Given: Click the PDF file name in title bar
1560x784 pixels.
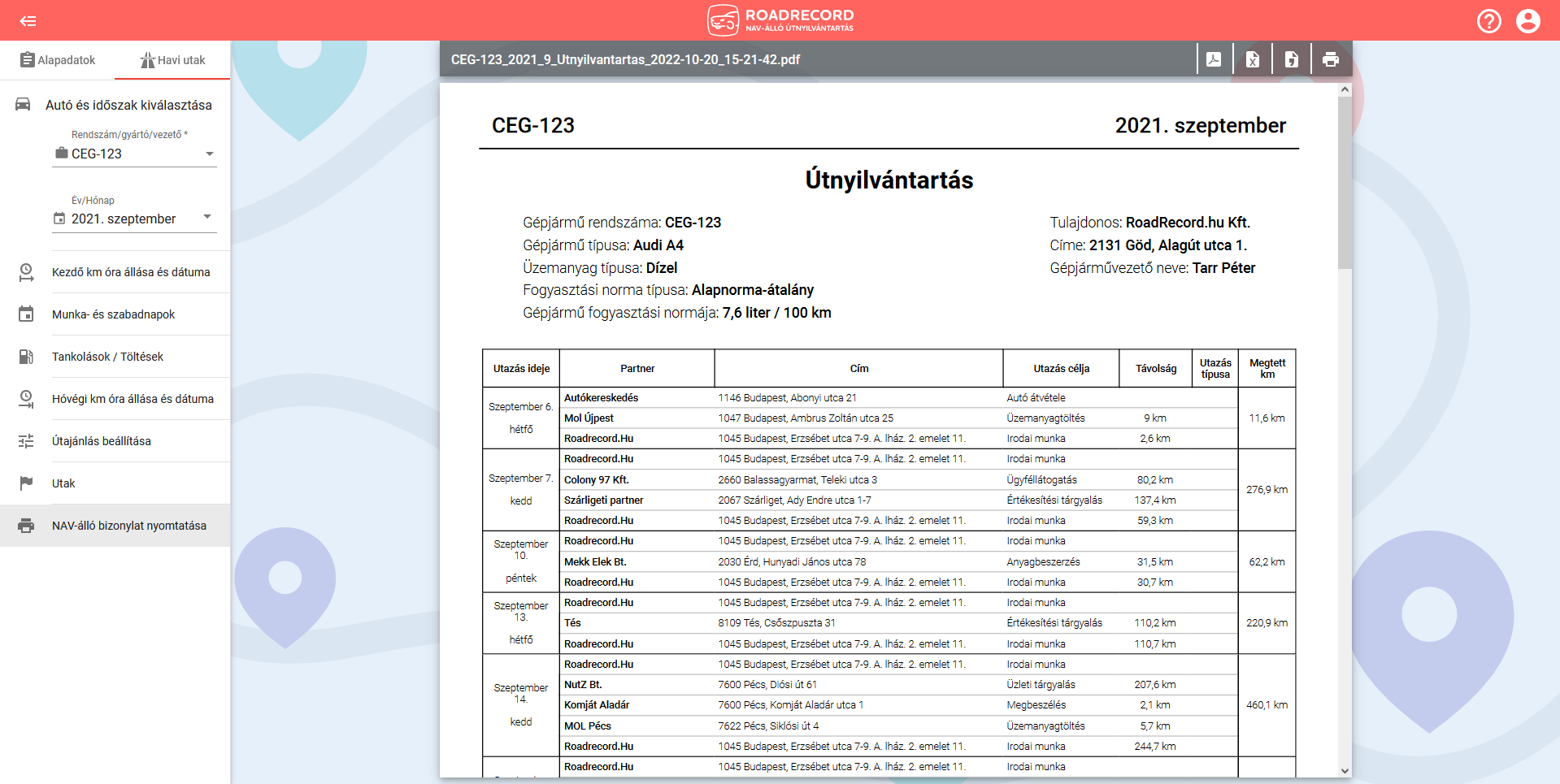Looking at the screenshot, I should [625, 59].
